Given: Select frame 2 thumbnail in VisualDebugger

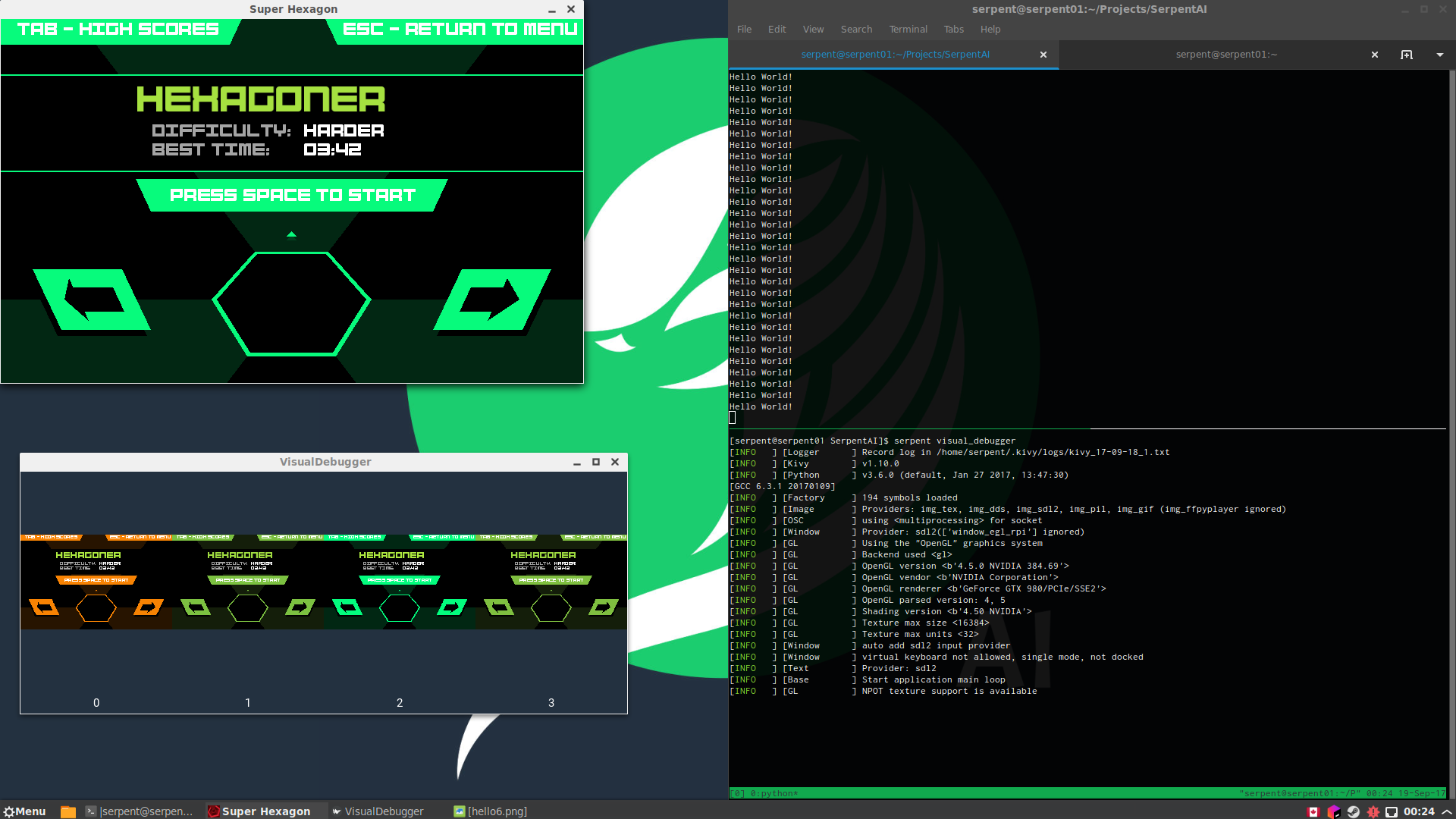Looking at the screenshot, I should (x=400, y=584).
